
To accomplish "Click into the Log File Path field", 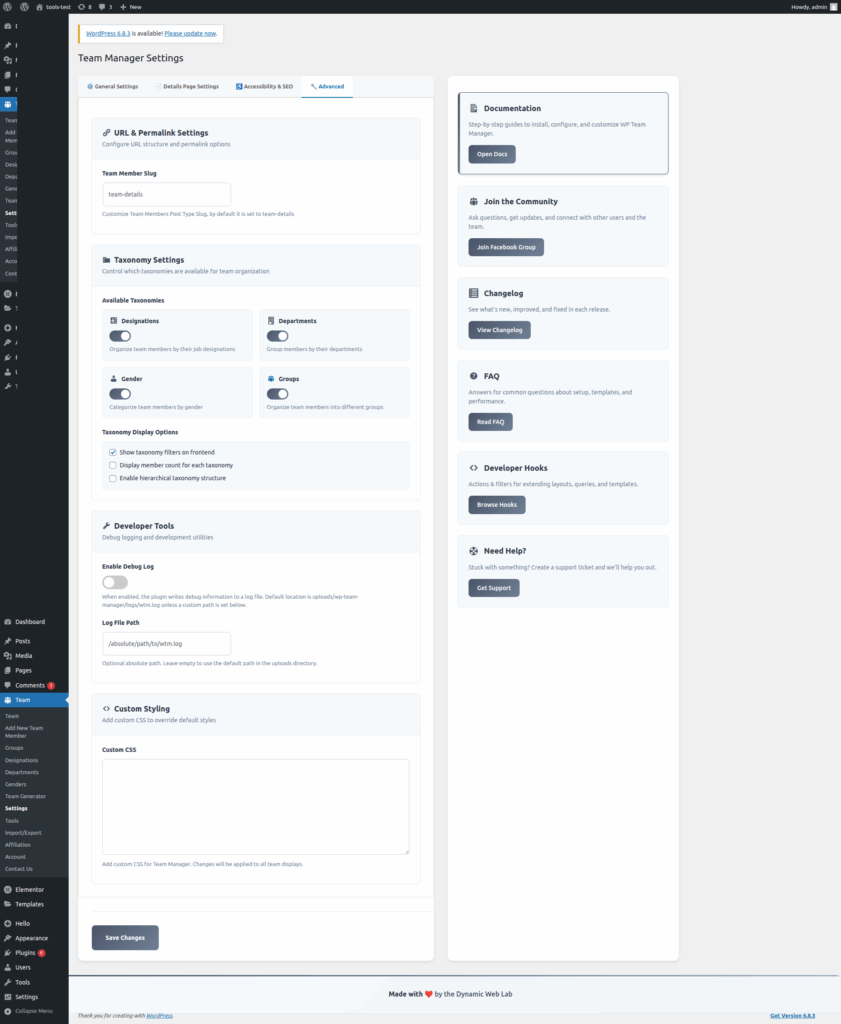I will click(166, 643).
